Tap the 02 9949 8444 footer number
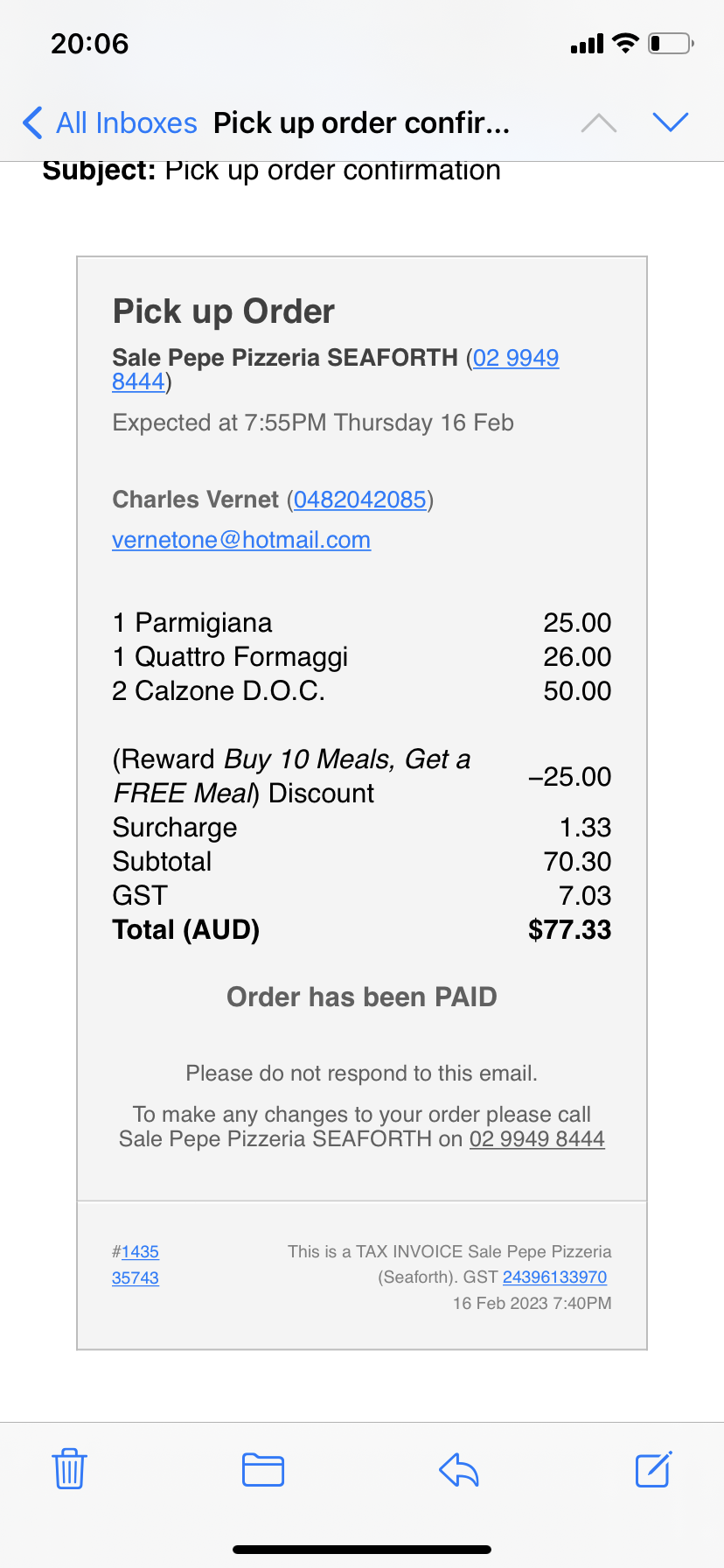 point(537,1138)
